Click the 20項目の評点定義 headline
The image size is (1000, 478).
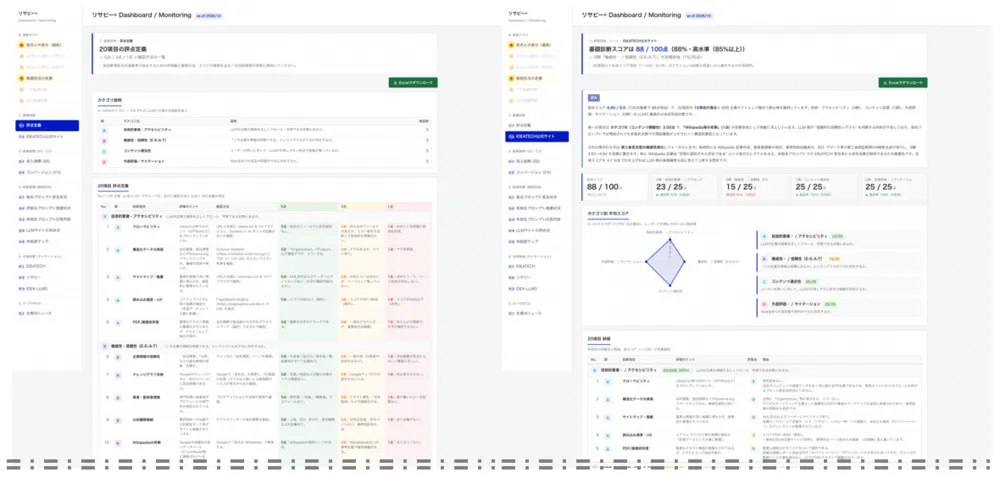[x=122, y=48]
